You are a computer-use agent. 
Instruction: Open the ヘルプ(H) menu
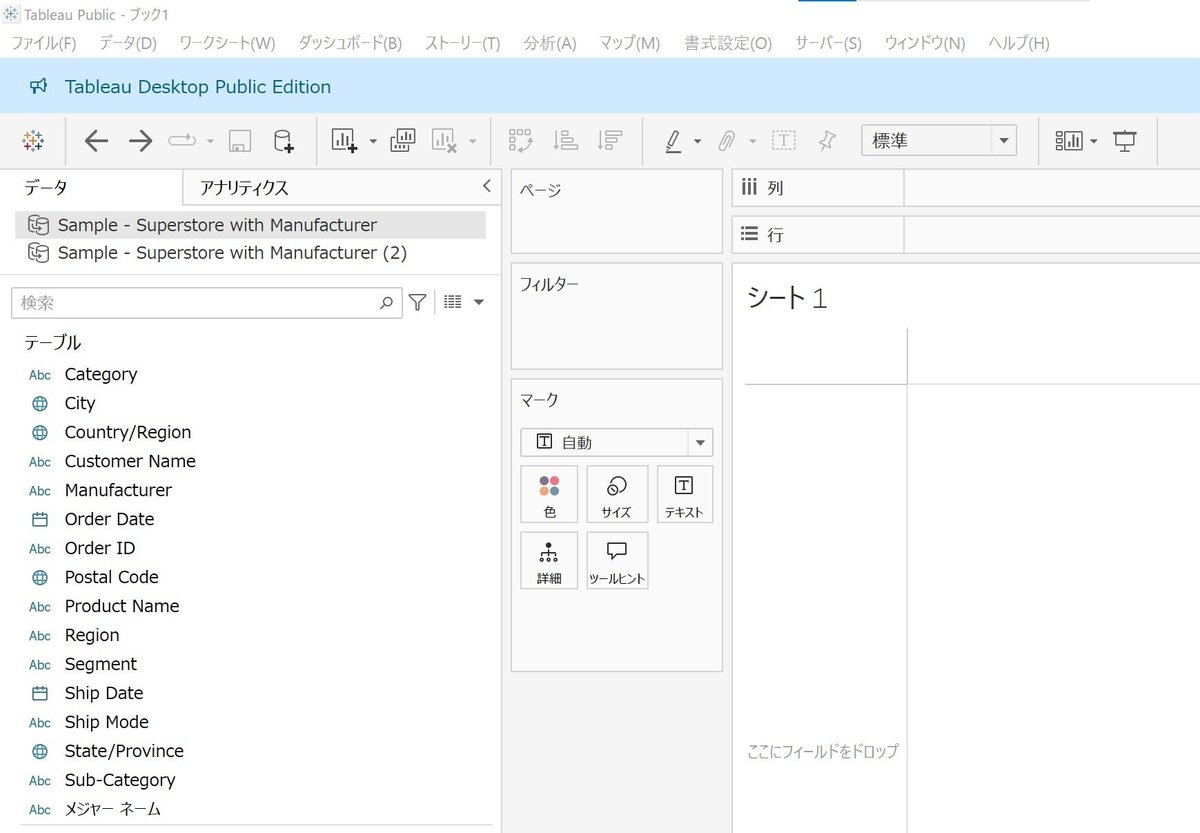[1019, 43]
